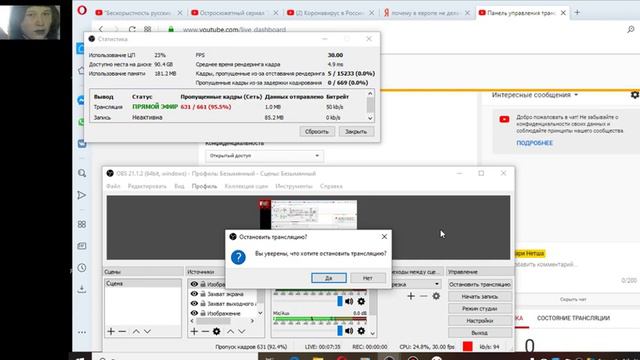Move source up in Sources panel
This screenshot has height=360, width=640.
231,331
